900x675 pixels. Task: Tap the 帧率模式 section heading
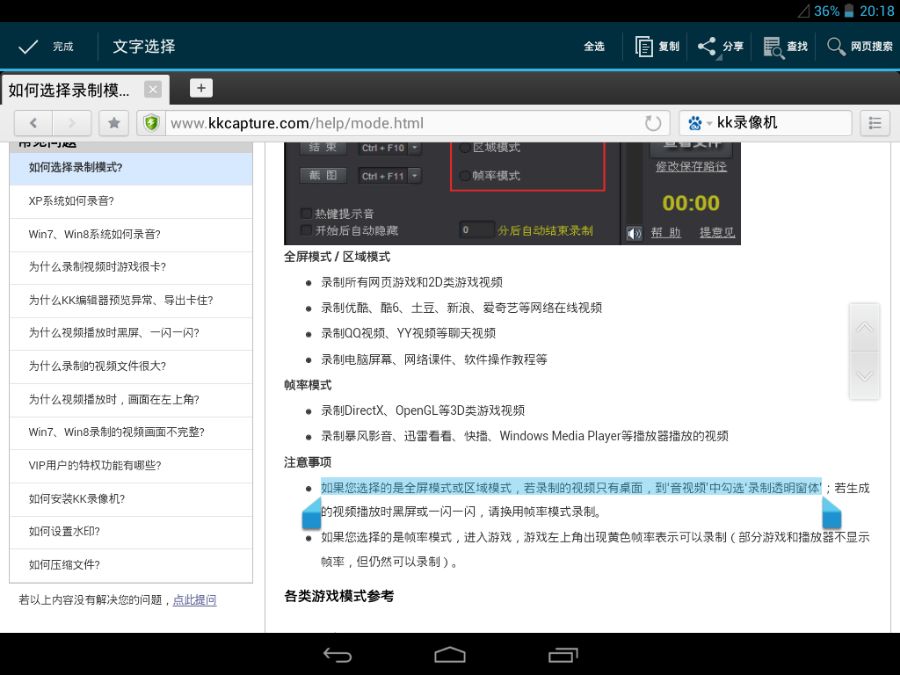point(308,385)
